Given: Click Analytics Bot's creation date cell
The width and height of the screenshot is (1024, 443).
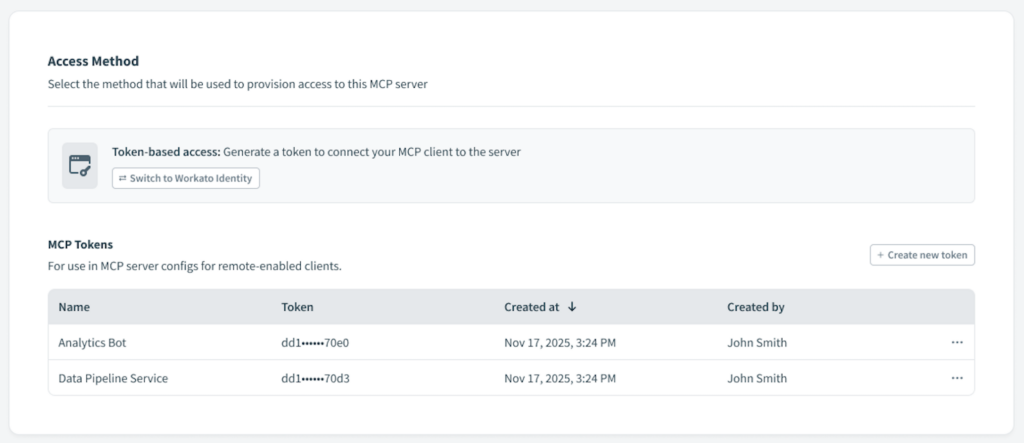Looking at the screenshot, I should (560, 342).
